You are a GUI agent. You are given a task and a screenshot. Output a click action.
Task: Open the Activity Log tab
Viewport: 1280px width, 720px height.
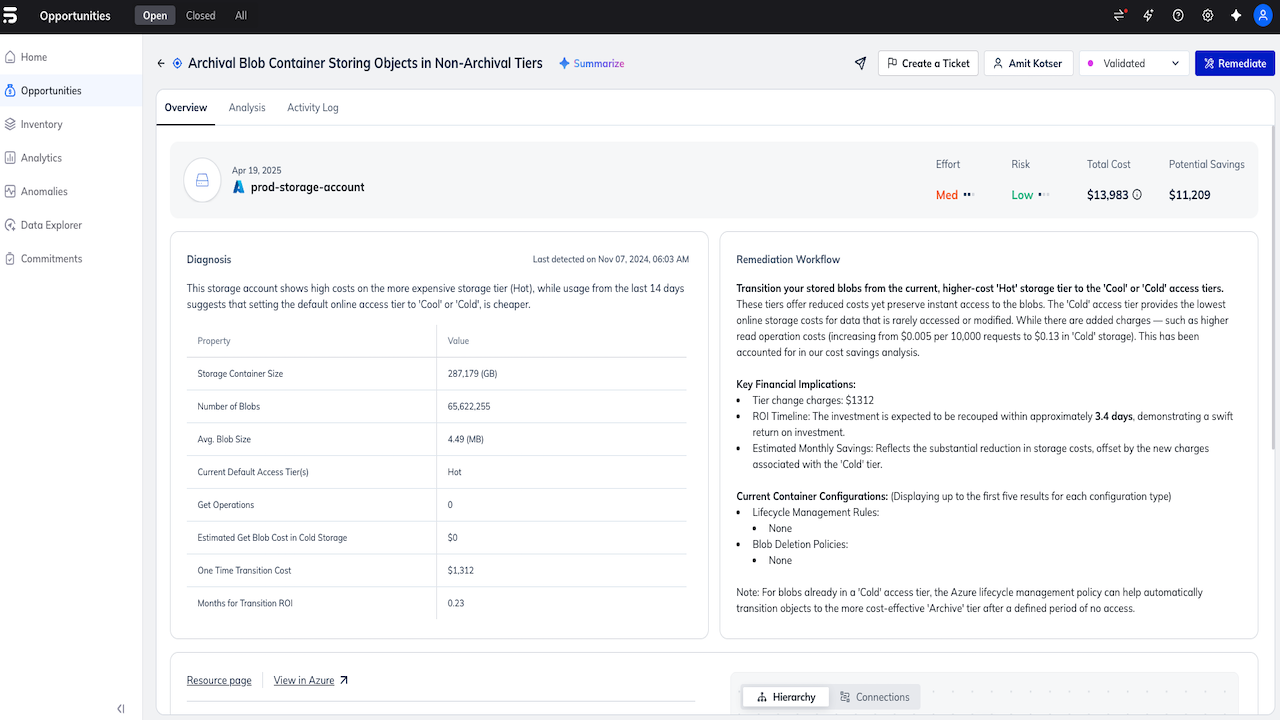[x=313, y=108]
